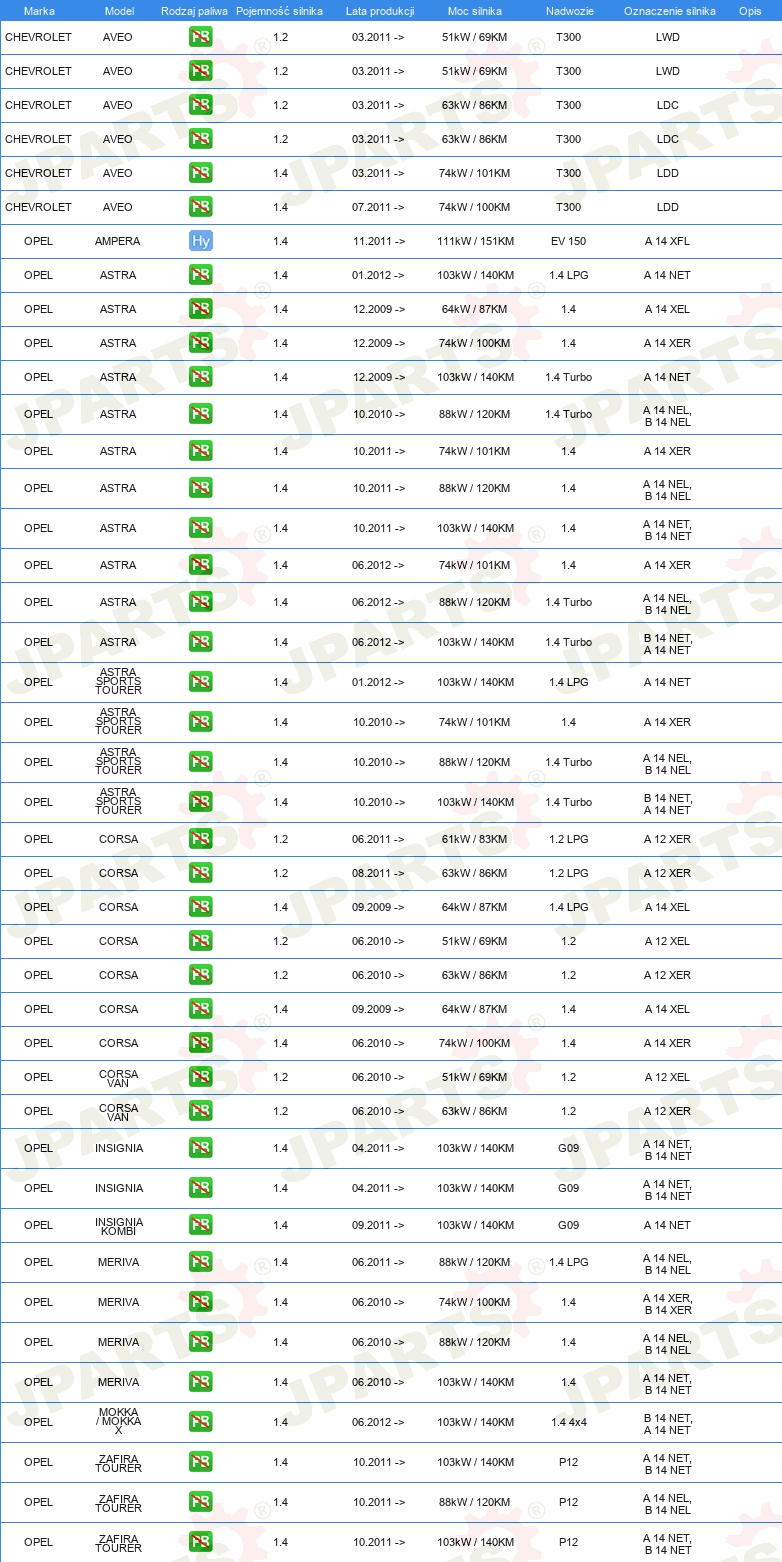The width and height of the screenshot is (782, 1562).
Task: Click the PB fuel icon for Aveo 74kW / 101KM
Action: pyautogui.click(x=201, y=173)
